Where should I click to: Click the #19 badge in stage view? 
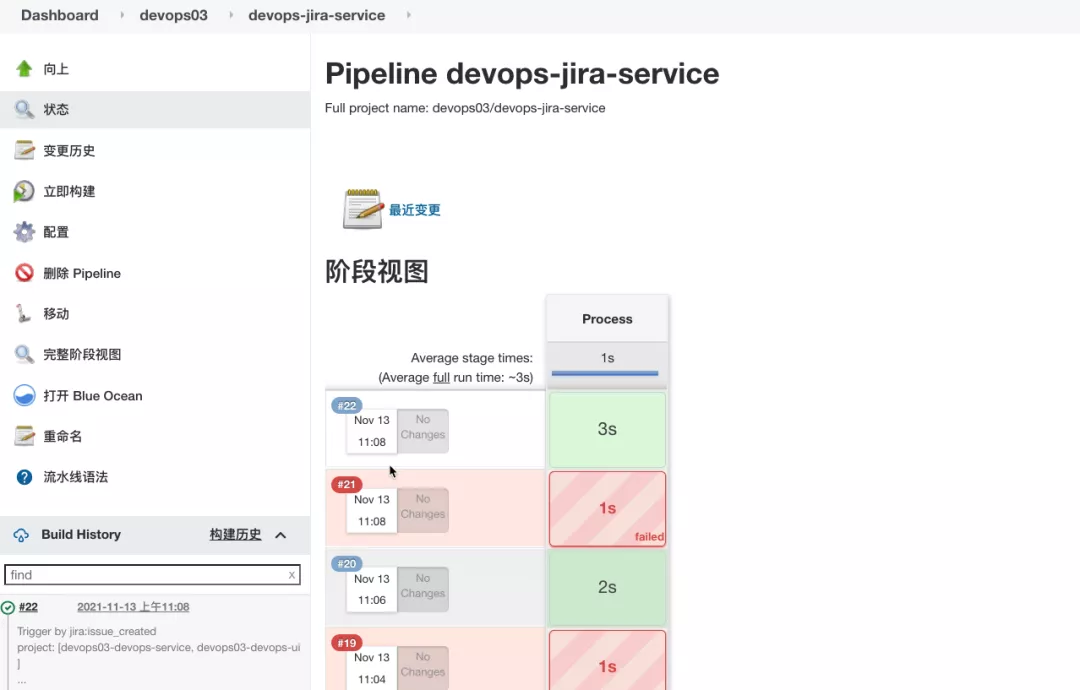click(x=346, y=643)
